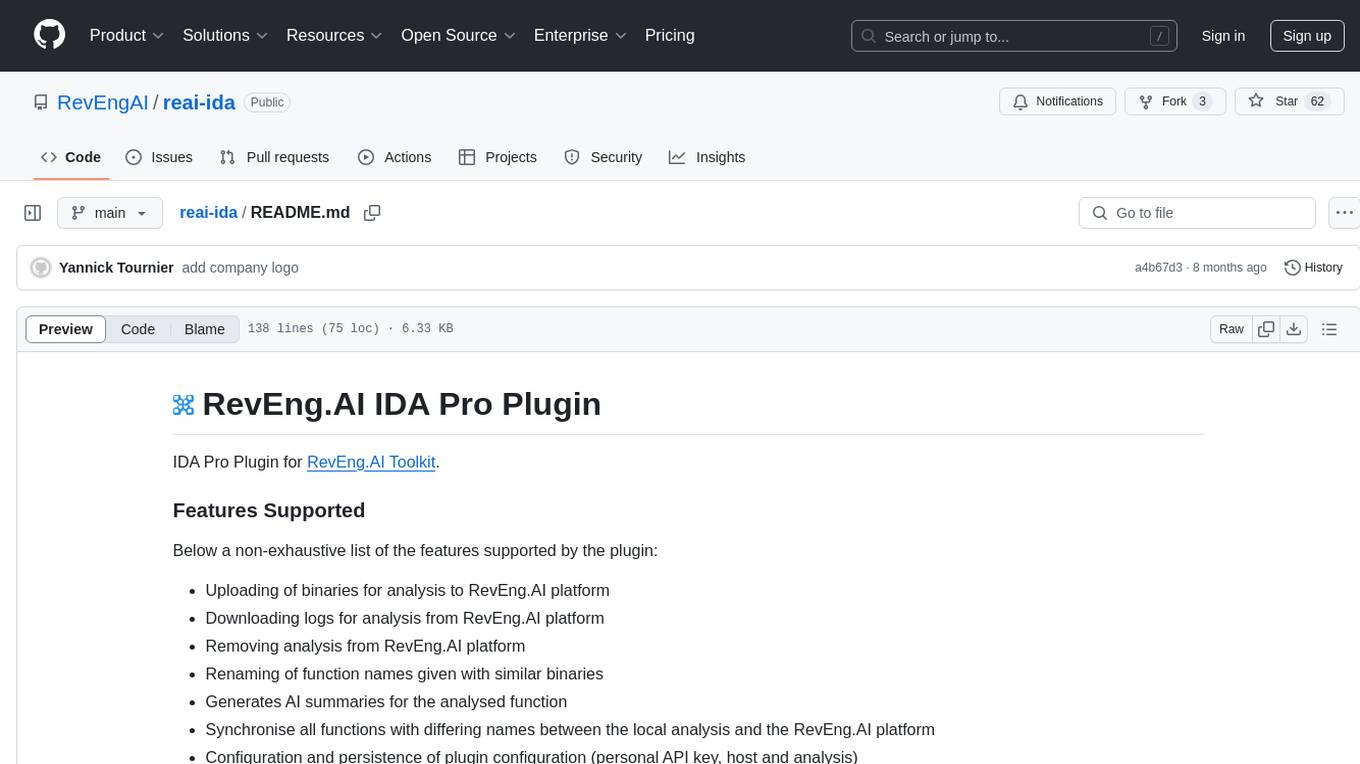Switch to the Insights tab
The image size is (1360, 764).
707,157
